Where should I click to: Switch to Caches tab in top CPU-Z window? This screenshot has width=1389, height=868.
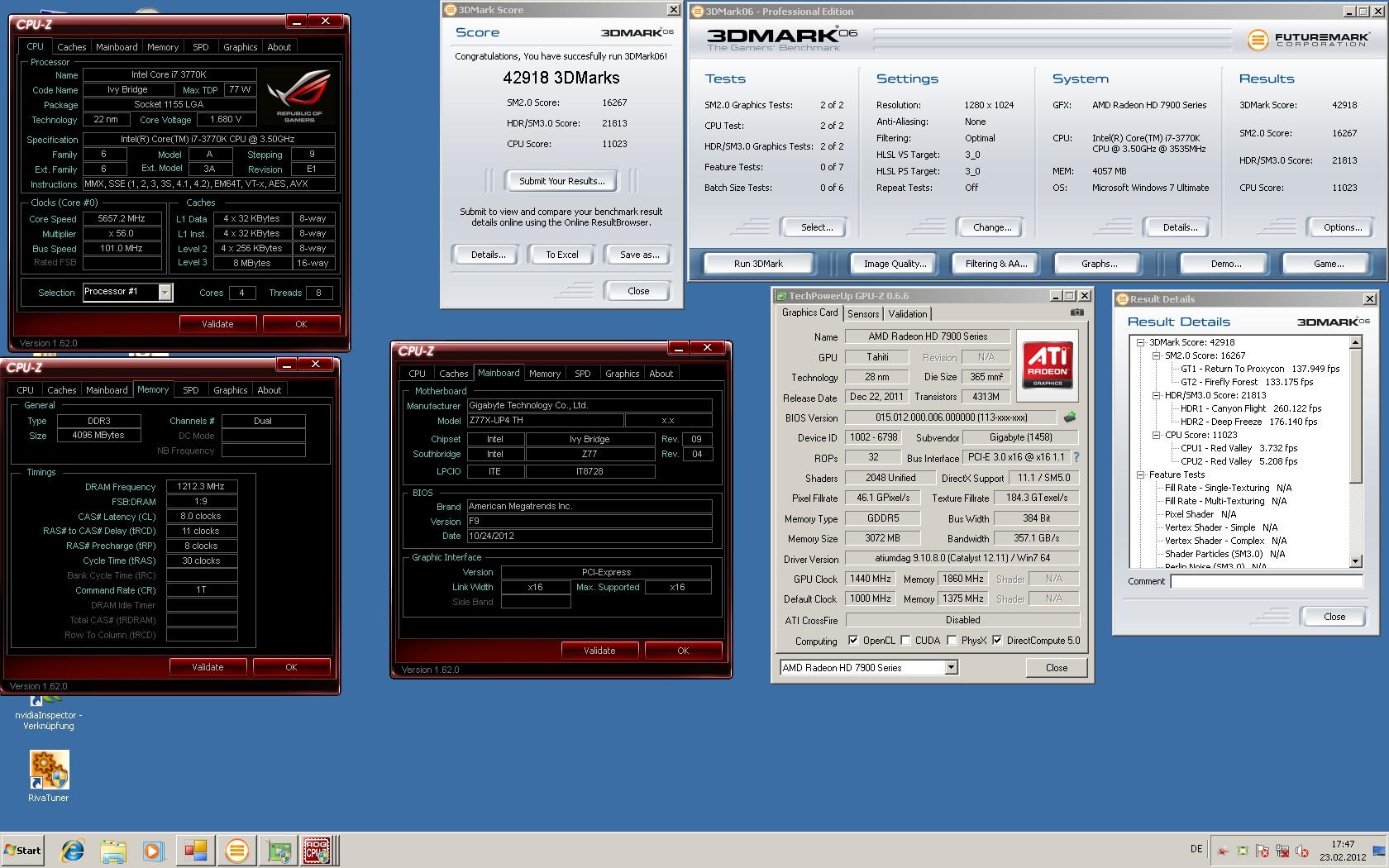(71, 47)
